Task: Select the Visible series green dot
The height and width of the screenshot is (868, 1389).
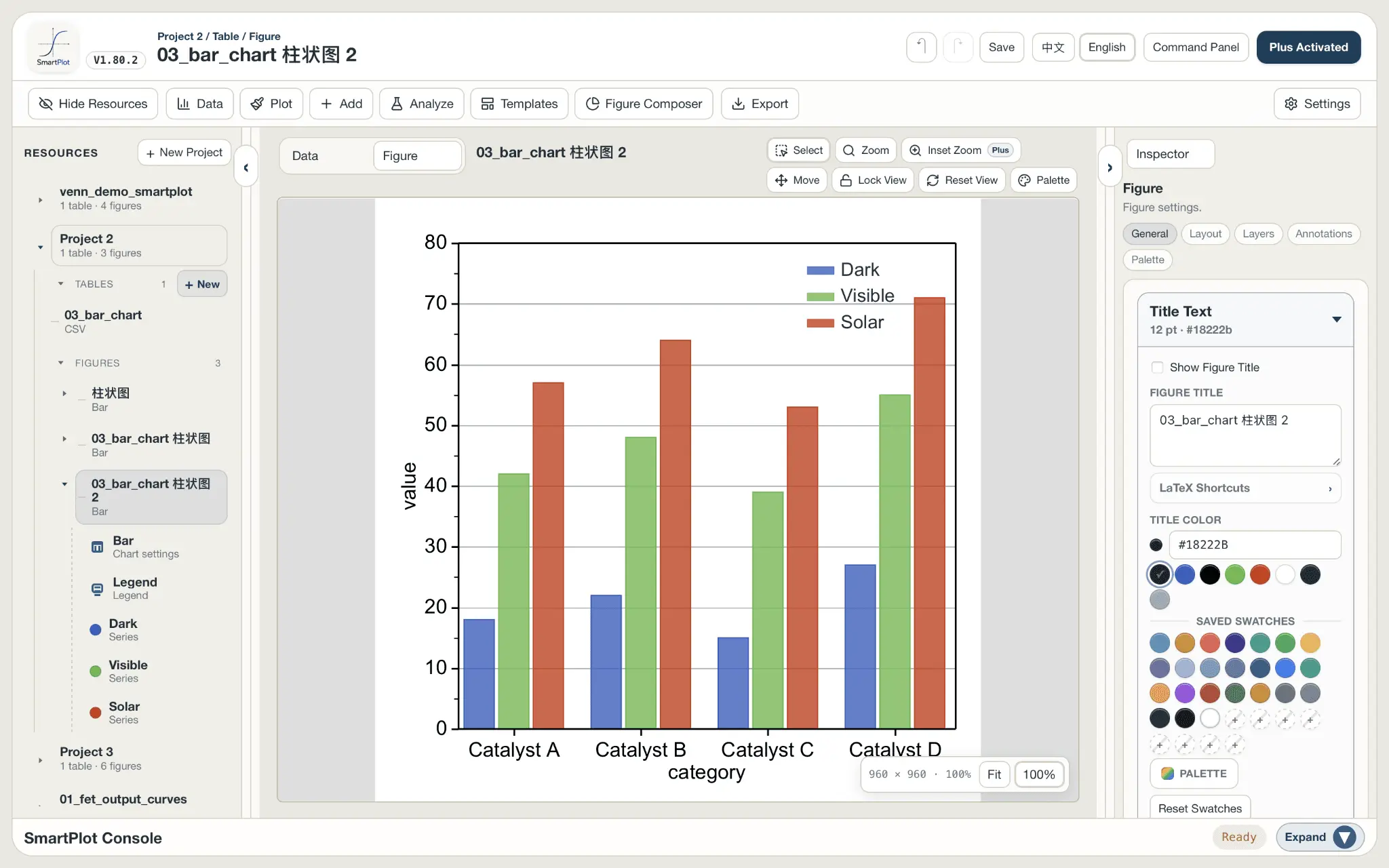Action: (96, 671)
